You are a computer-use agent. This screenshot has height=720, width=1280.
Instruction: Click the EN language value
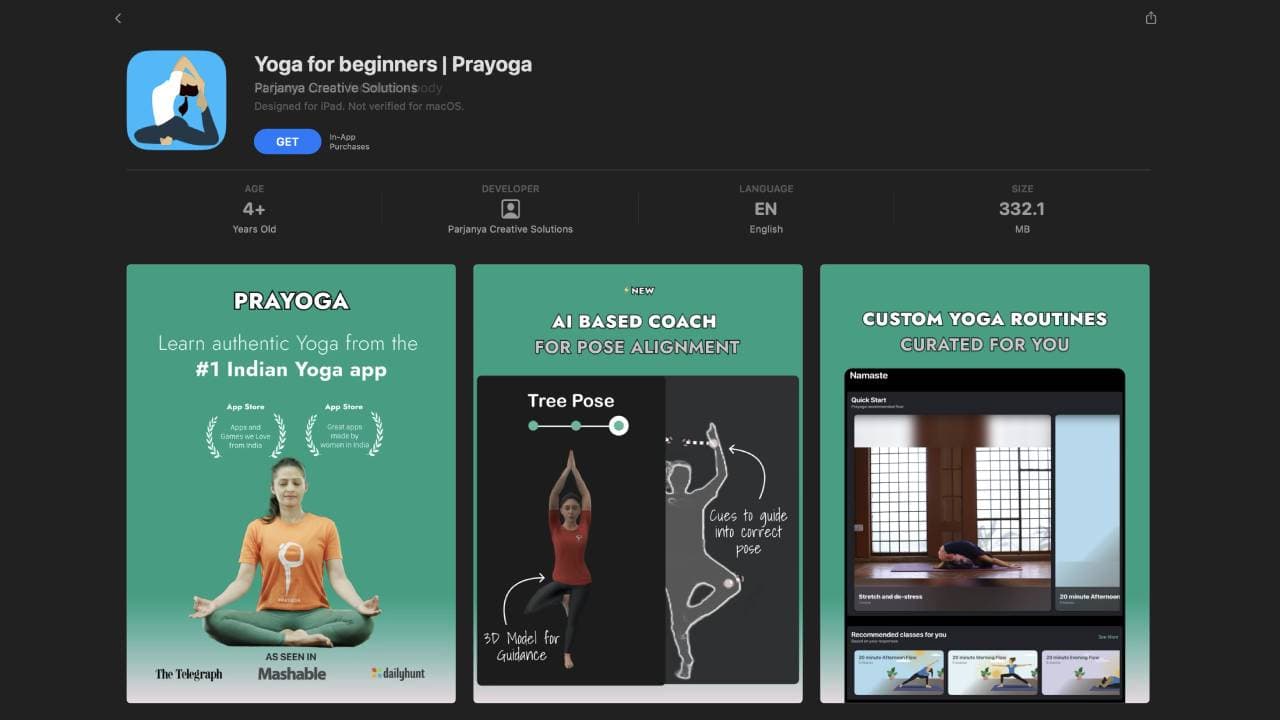pos(766,209)
